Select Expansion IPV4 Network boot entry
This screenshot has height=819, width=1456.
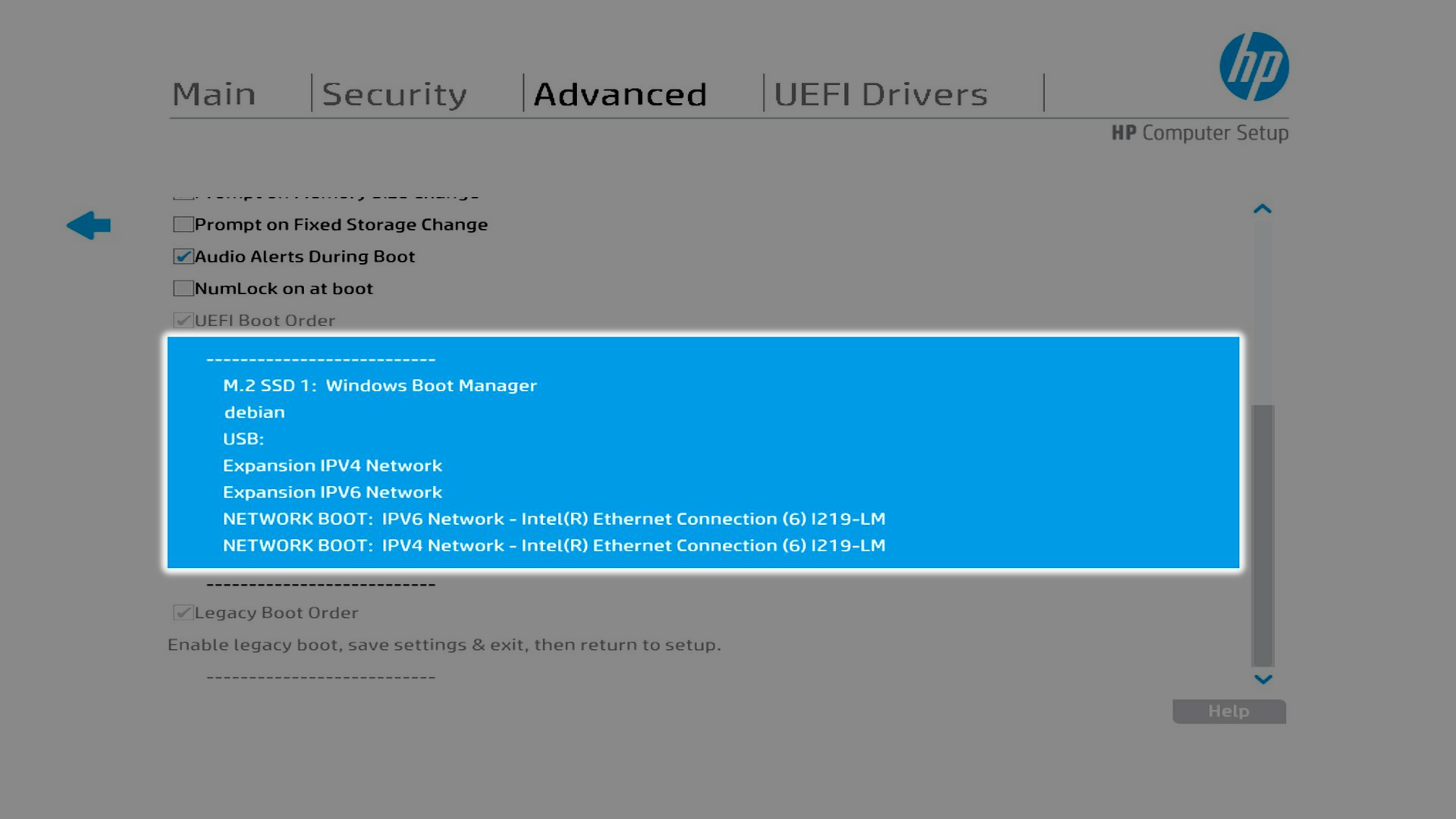point(332,466)
